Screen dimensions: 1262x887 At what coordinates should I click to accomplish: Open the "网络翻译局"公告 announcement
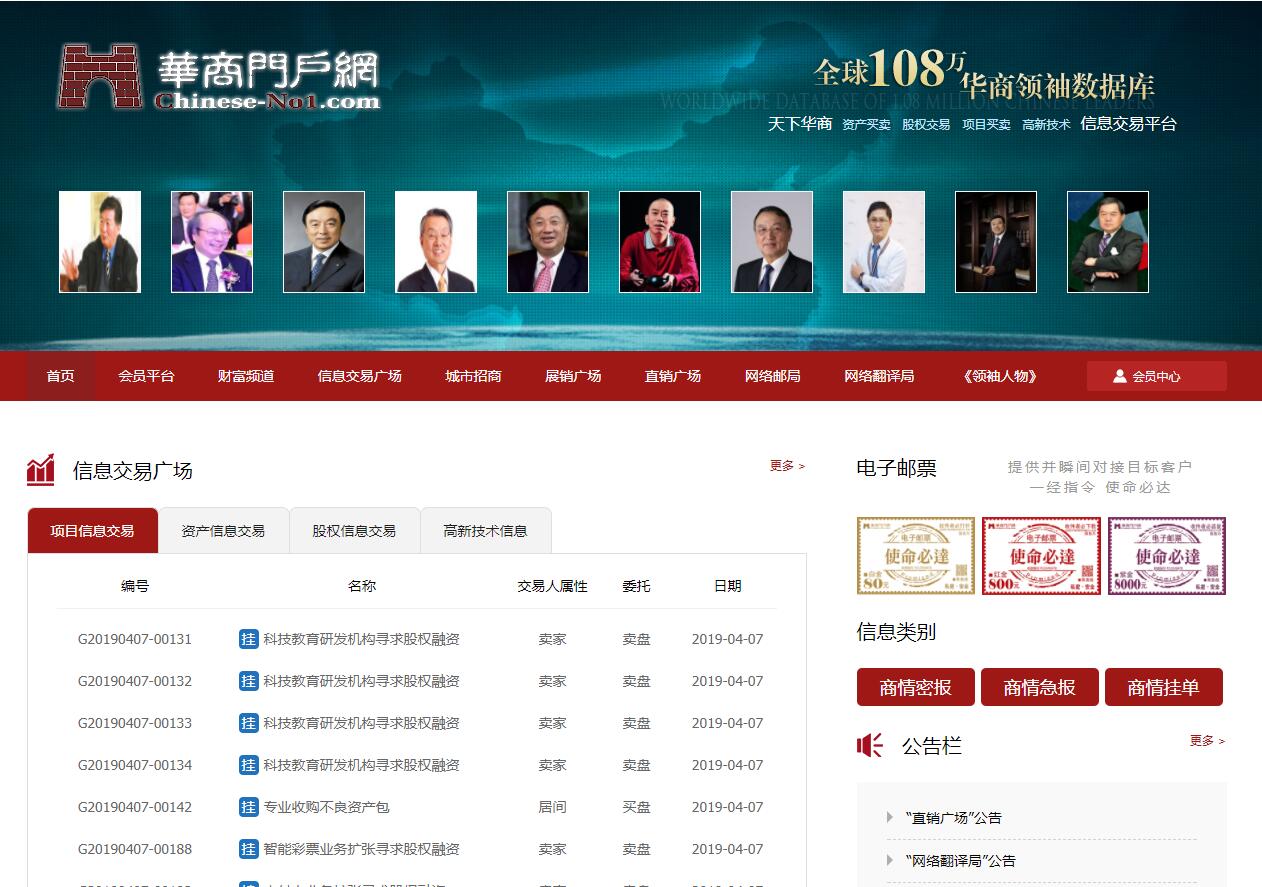(960, 860)
